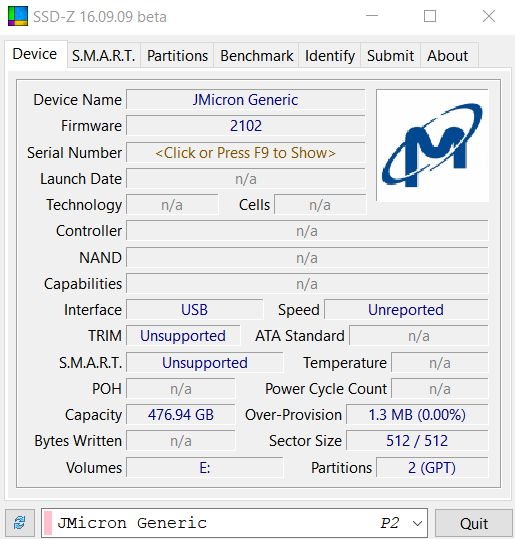Click the refresh device list icon
515x539 pixels.
[20, 523]
